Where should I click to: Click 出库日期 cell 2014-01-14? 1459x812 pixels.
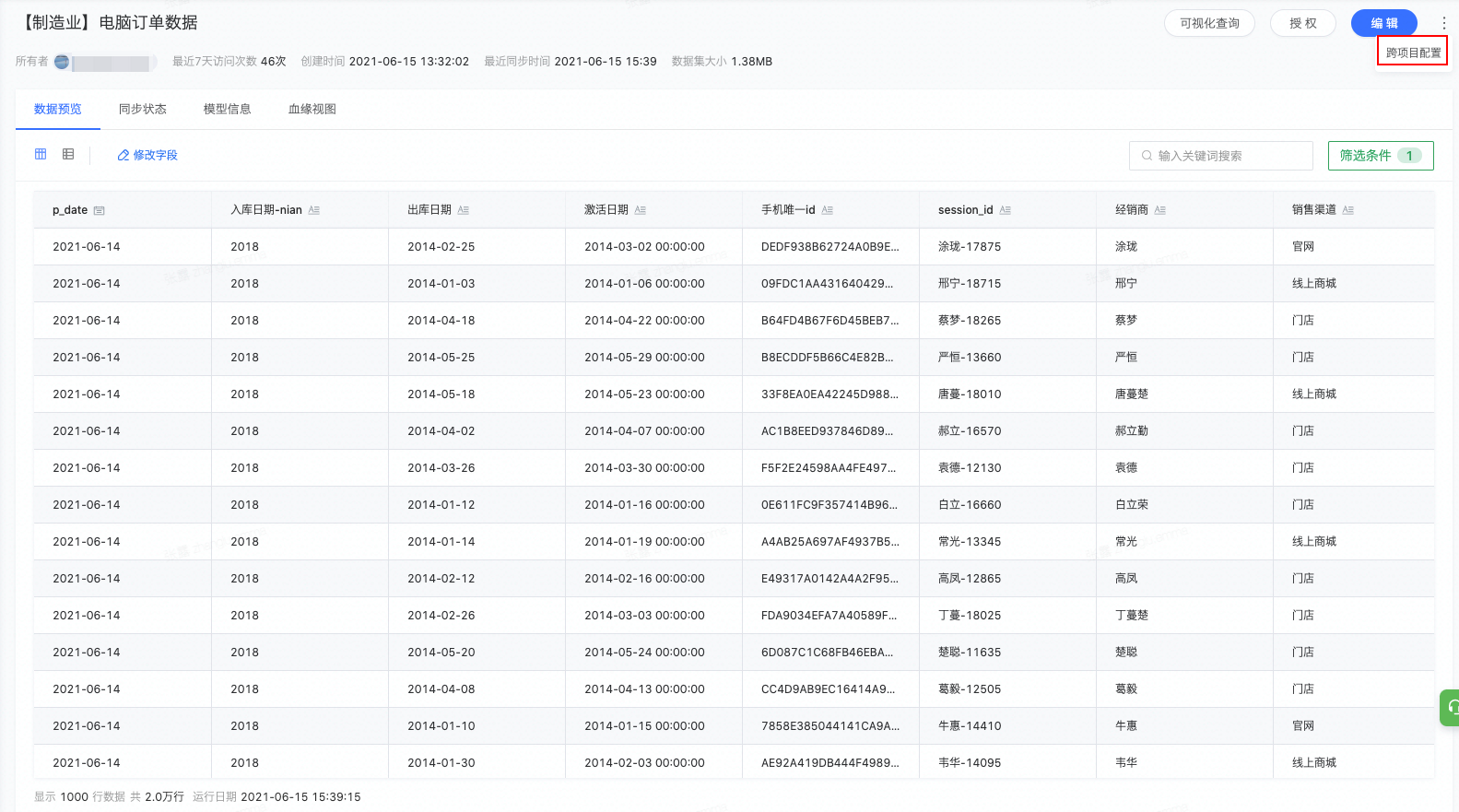point(441,542)
